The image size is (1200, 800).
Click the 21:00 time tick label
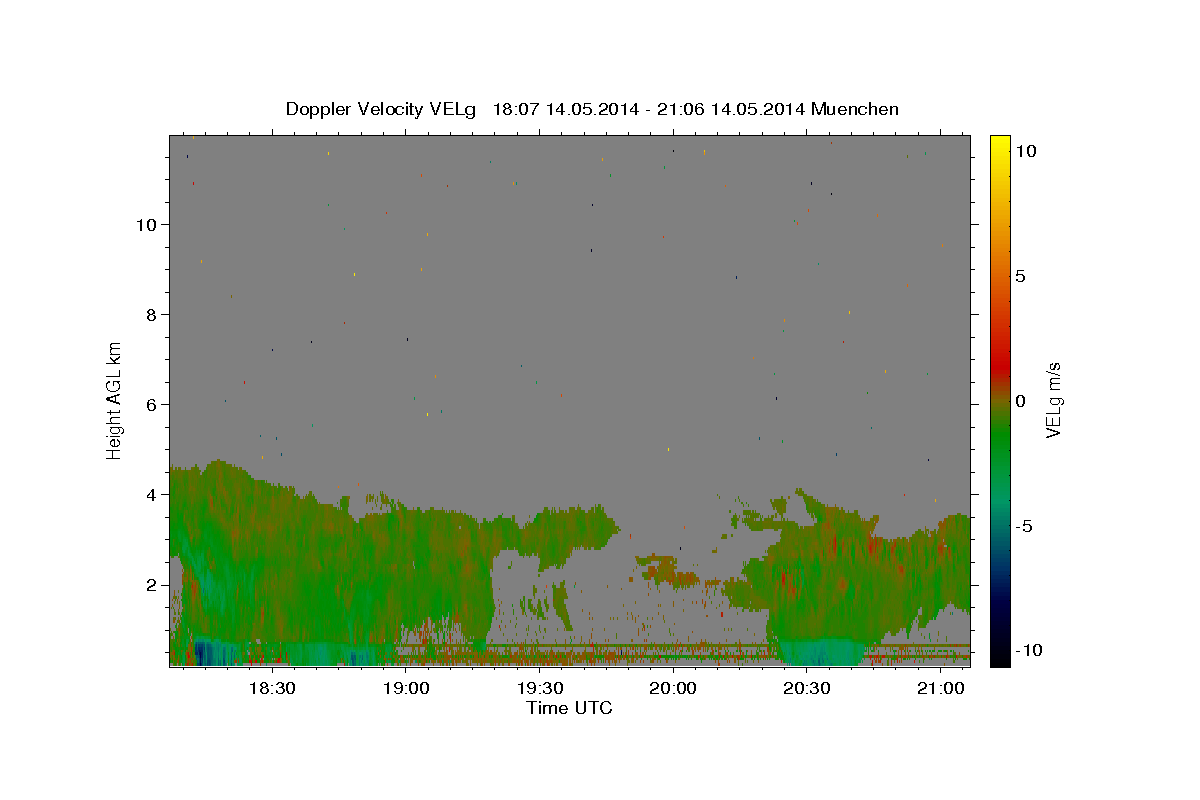click(941, 688)
